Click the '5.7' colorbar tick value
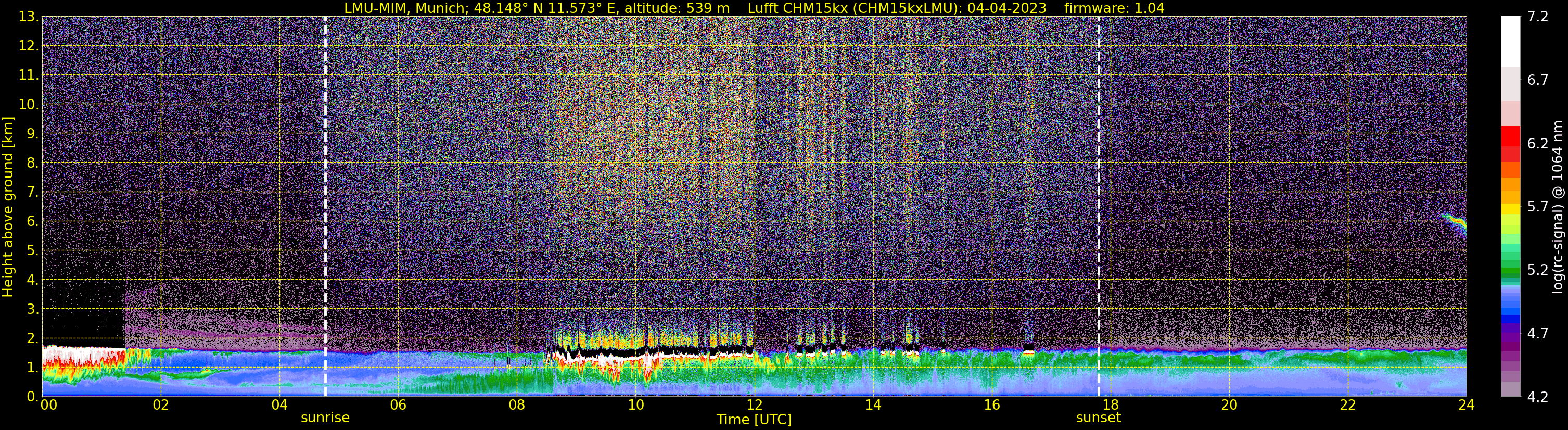1568x430 pixels. click(1538, 207)
